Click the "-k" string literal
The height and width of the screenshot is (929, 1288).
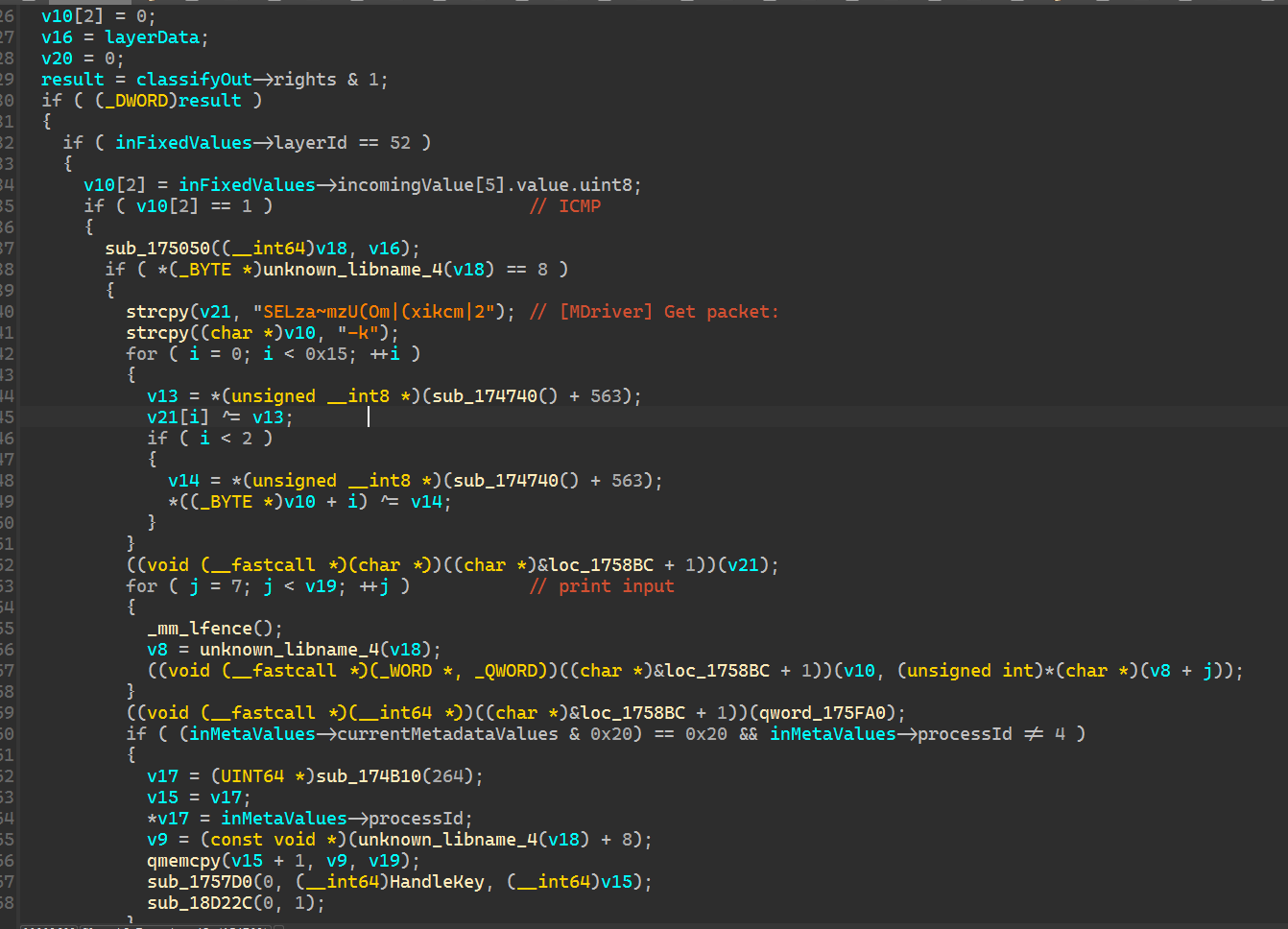click(x=363, y=333)
